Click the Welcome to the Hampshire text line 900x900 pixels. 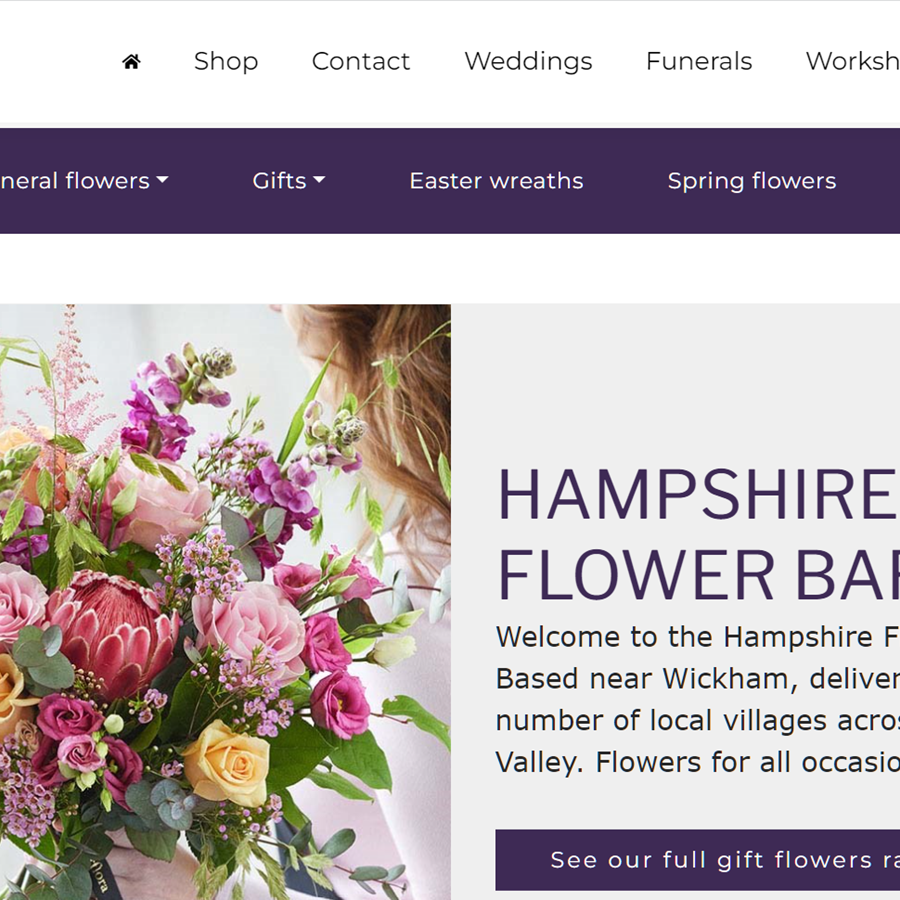click(x=697, y=637)
